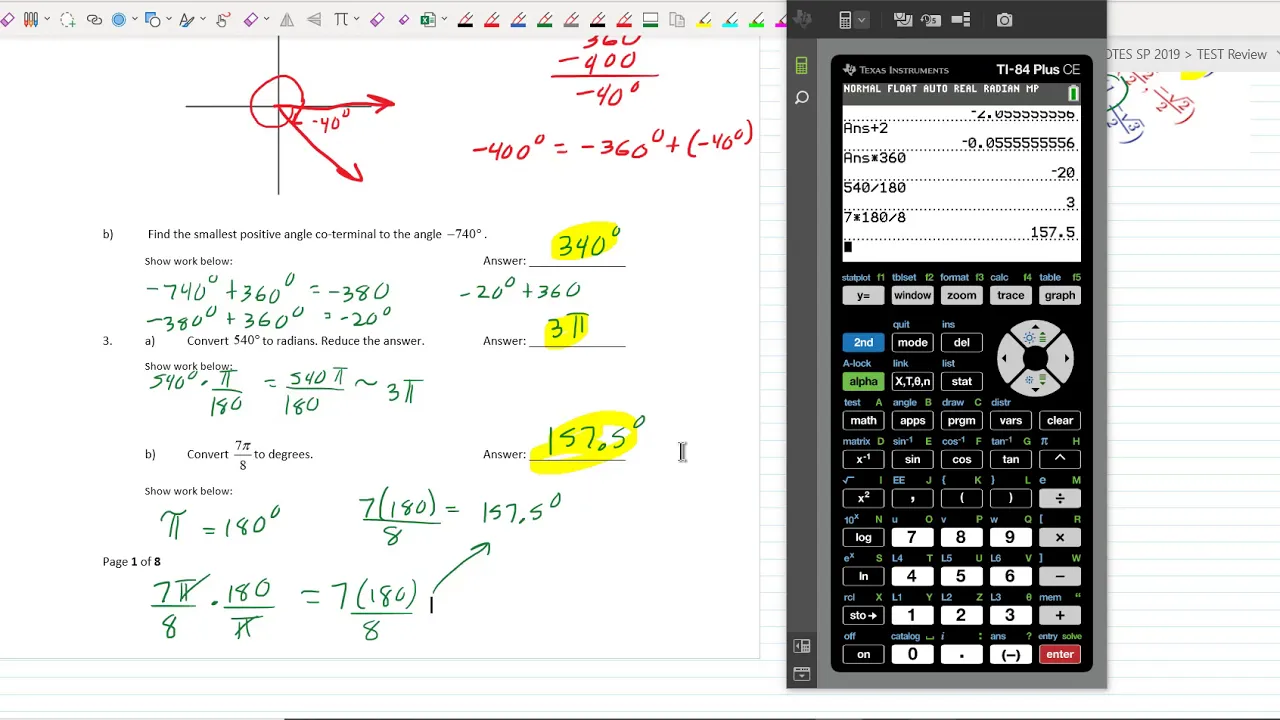Click the vars key
The width and height of the screenshot is (1280, 720).
pyautogui.click(x=1010, y=420)
